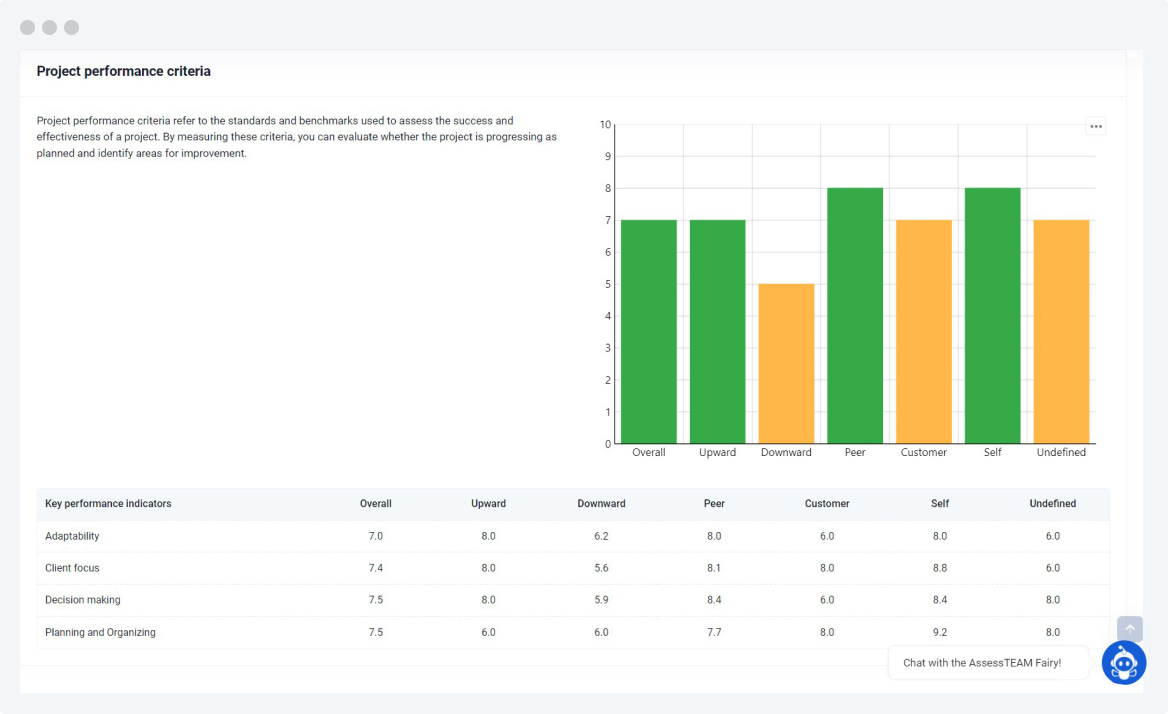The height and width of the screenshot is (714, 1168).
Task: Click the scroll-to-top arrow
Action: click(x=1129, y=629)
